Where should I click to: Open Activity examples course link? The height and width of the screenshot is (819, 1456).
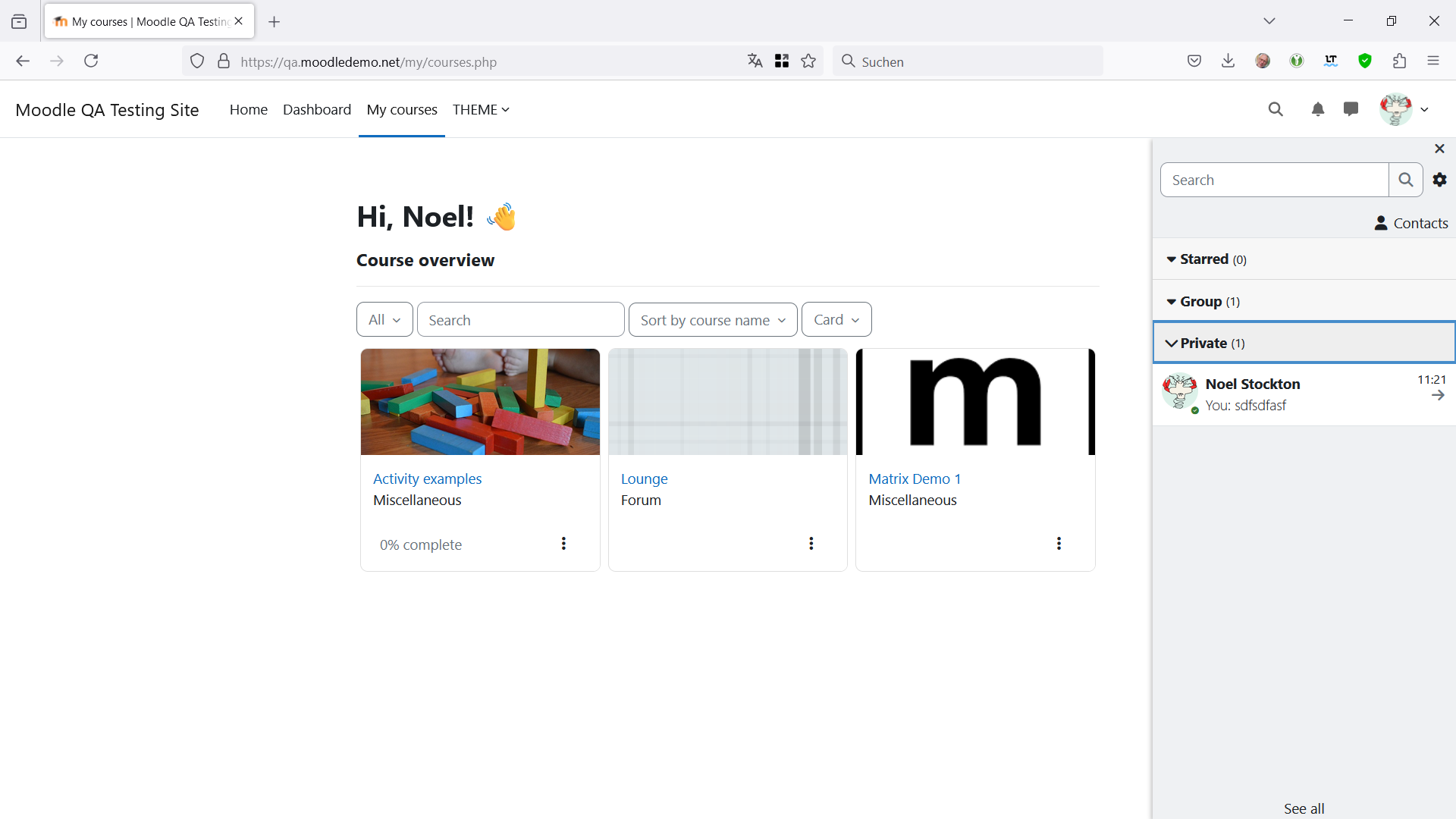pyautogui.click(x=427, y=479)
